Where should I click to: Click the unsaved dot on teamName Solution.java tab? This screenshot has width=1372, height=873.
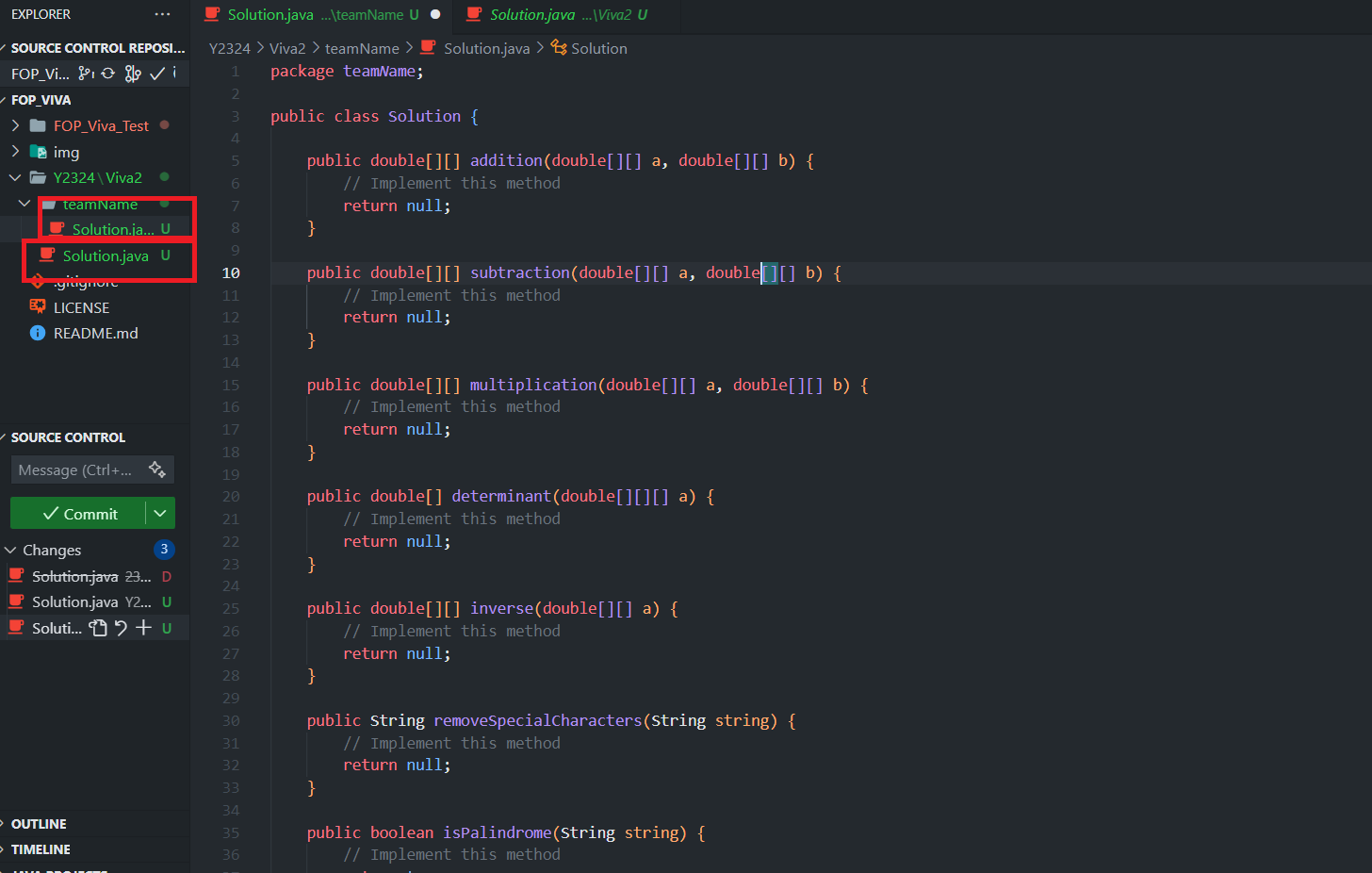tap(435, 14)
